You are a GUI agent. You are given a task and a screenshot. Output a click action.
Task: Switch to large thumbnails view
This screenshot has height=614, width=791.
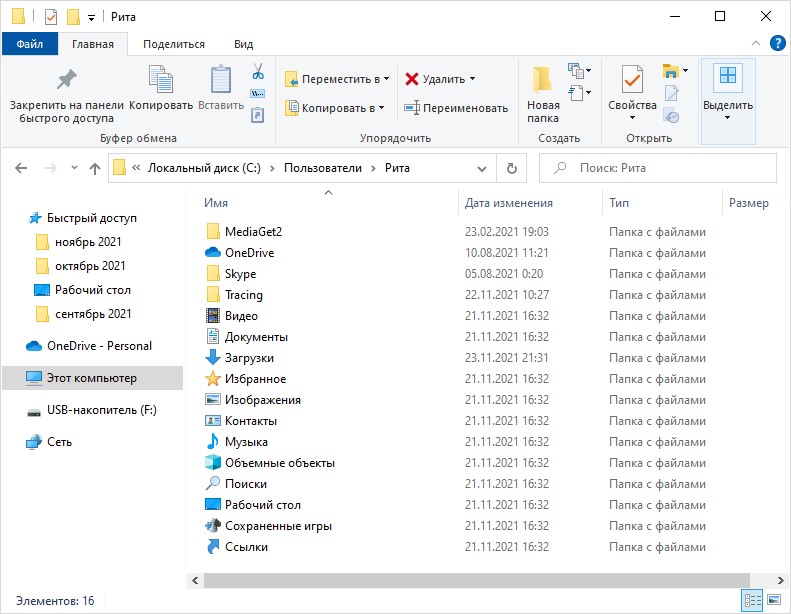pos(774,600)
